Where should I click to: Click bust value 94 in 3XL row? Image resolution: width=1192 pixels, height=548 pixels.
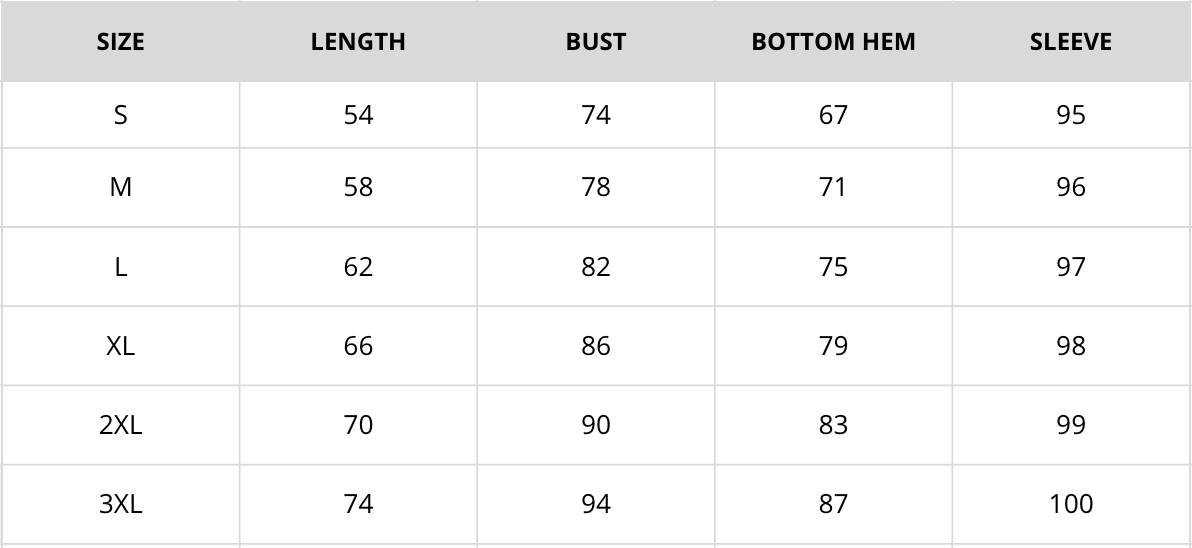pos(596,504)
